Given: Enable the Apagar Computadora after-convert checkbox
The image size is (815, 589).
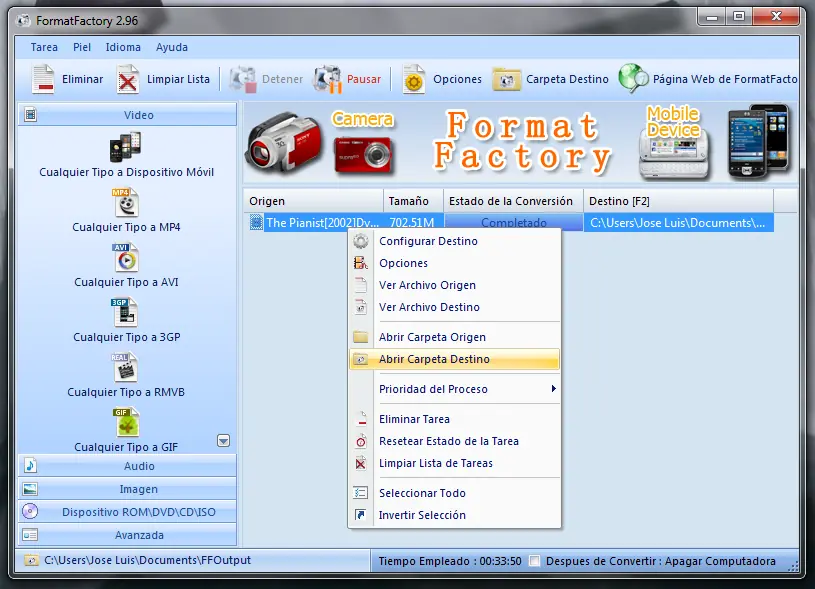Looking at the screenshot, I should tap(534, 561).
